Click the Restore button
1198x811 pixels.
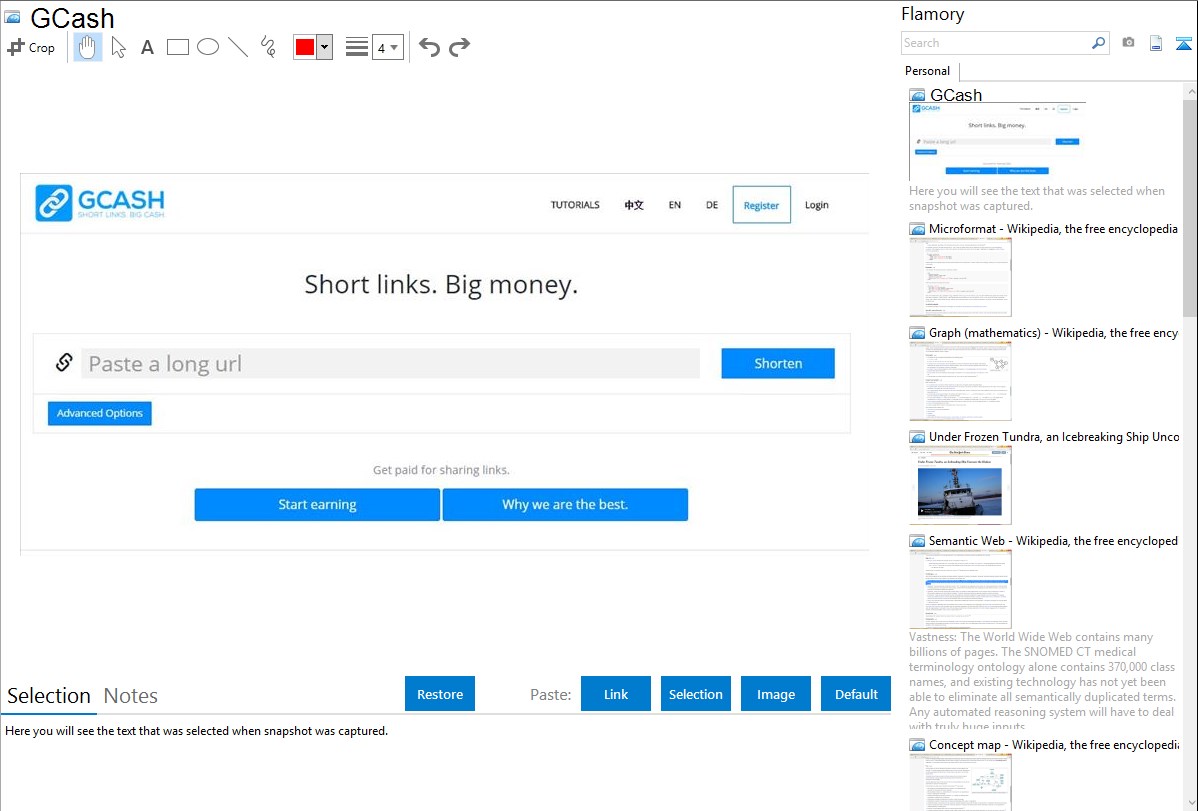click(x=440, y=694)
